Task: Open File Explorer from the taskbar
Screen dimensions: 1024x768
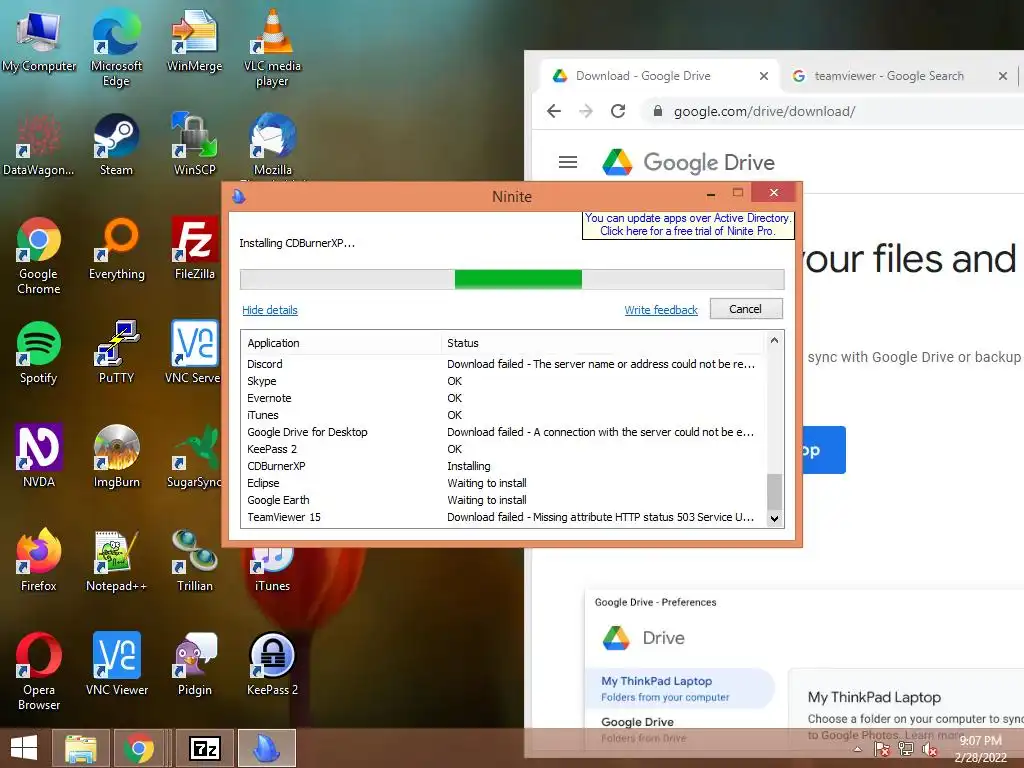Action: coord(80,748)
